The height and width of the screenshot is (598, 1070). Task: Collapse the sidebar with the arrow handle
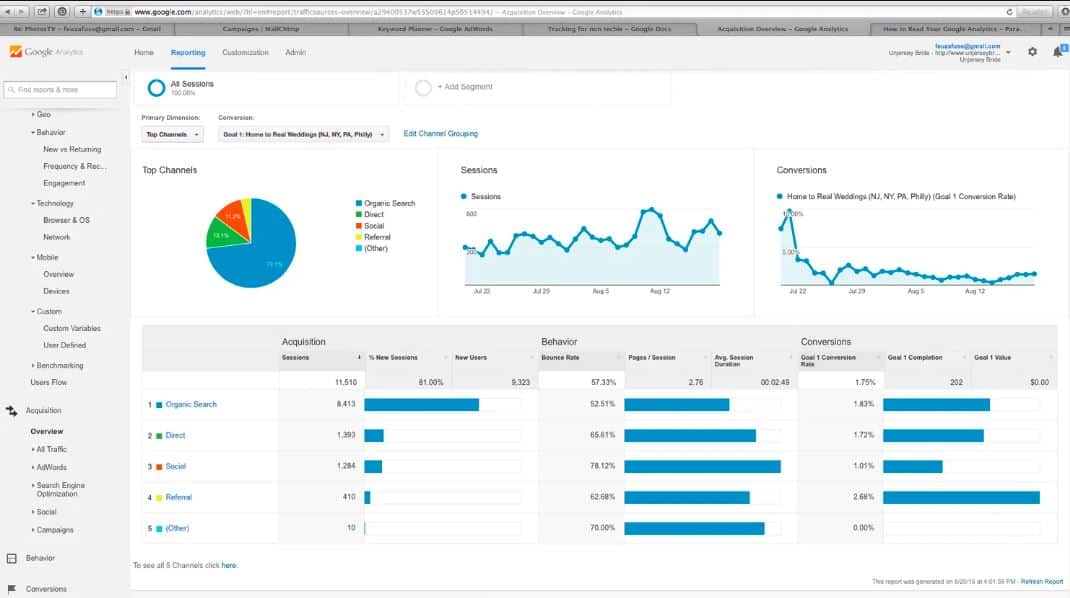point(126,77)
